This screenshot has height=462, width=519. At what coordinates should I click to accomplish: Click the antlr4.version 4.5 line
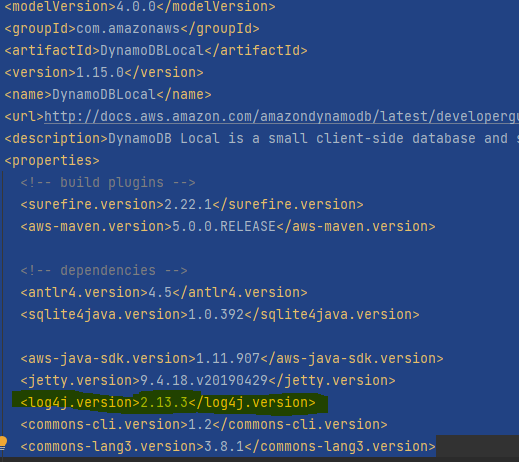tap(164, 292)
